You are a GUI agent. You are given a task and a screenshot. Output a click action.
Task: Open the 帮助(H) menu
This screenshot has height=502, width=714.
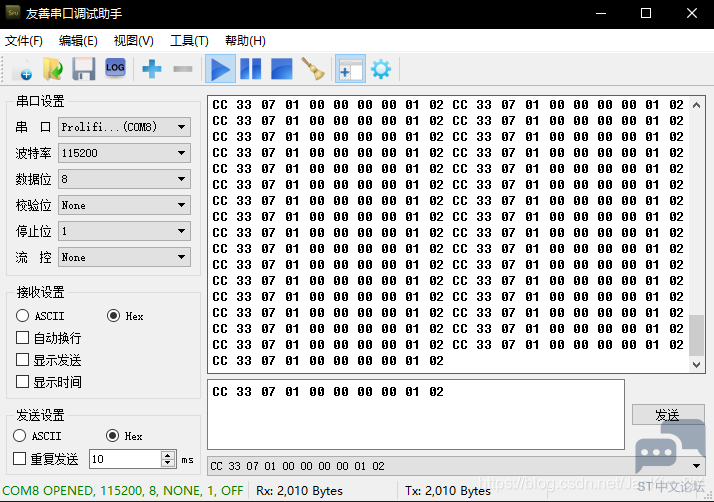[245, 41]
